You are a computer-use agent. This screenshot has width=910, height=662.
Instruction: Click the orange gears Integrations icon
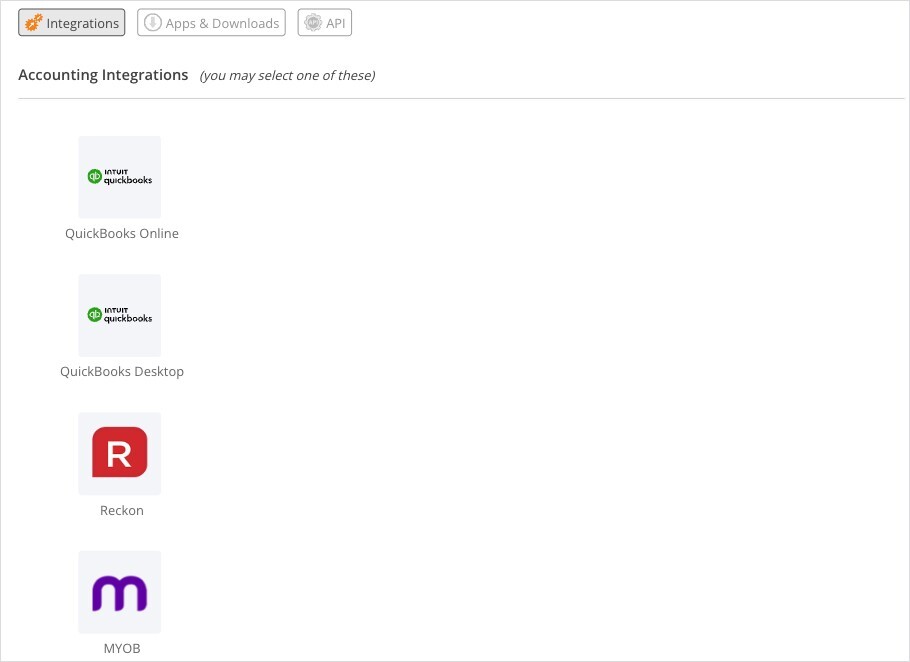tap(34, 23)
